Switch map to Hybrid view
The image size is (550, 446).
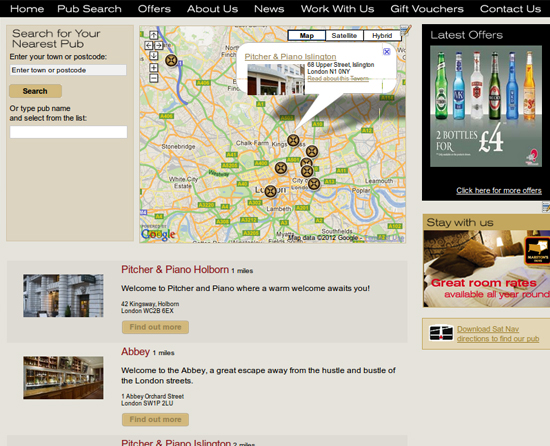tap(382, 35)
